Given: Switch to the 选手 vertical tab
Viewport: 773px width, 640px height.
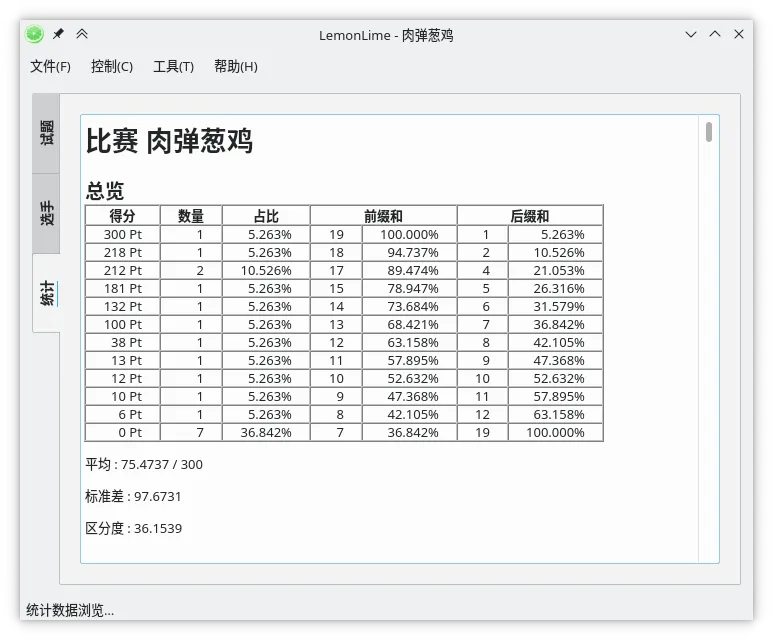Looking at the screenshot, I should pyautogui.click(x=46, y=213).
